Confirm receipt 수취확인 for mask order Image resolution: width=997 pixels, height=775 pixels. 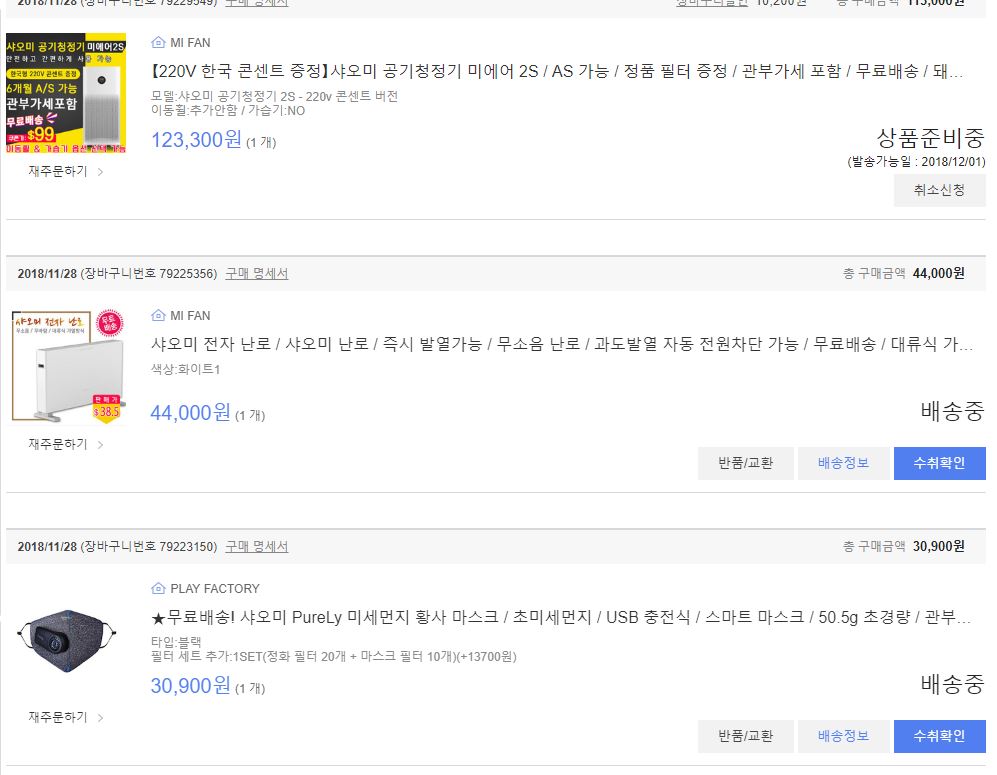click(x=939, y=736)
